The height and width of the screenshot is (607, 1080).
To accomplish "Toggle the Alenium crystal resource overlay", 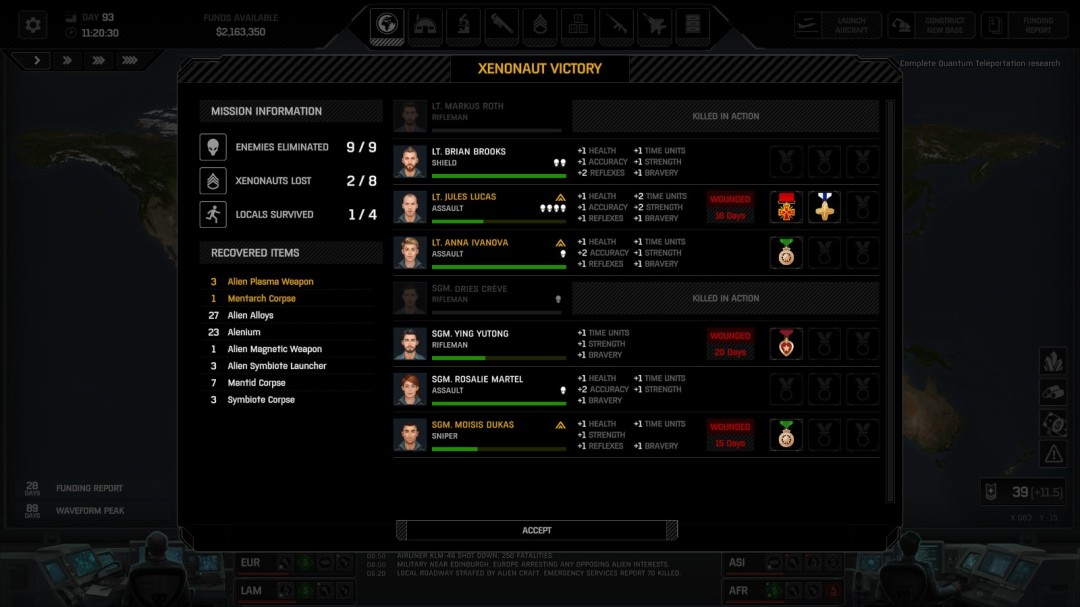I will [1053, 361].
